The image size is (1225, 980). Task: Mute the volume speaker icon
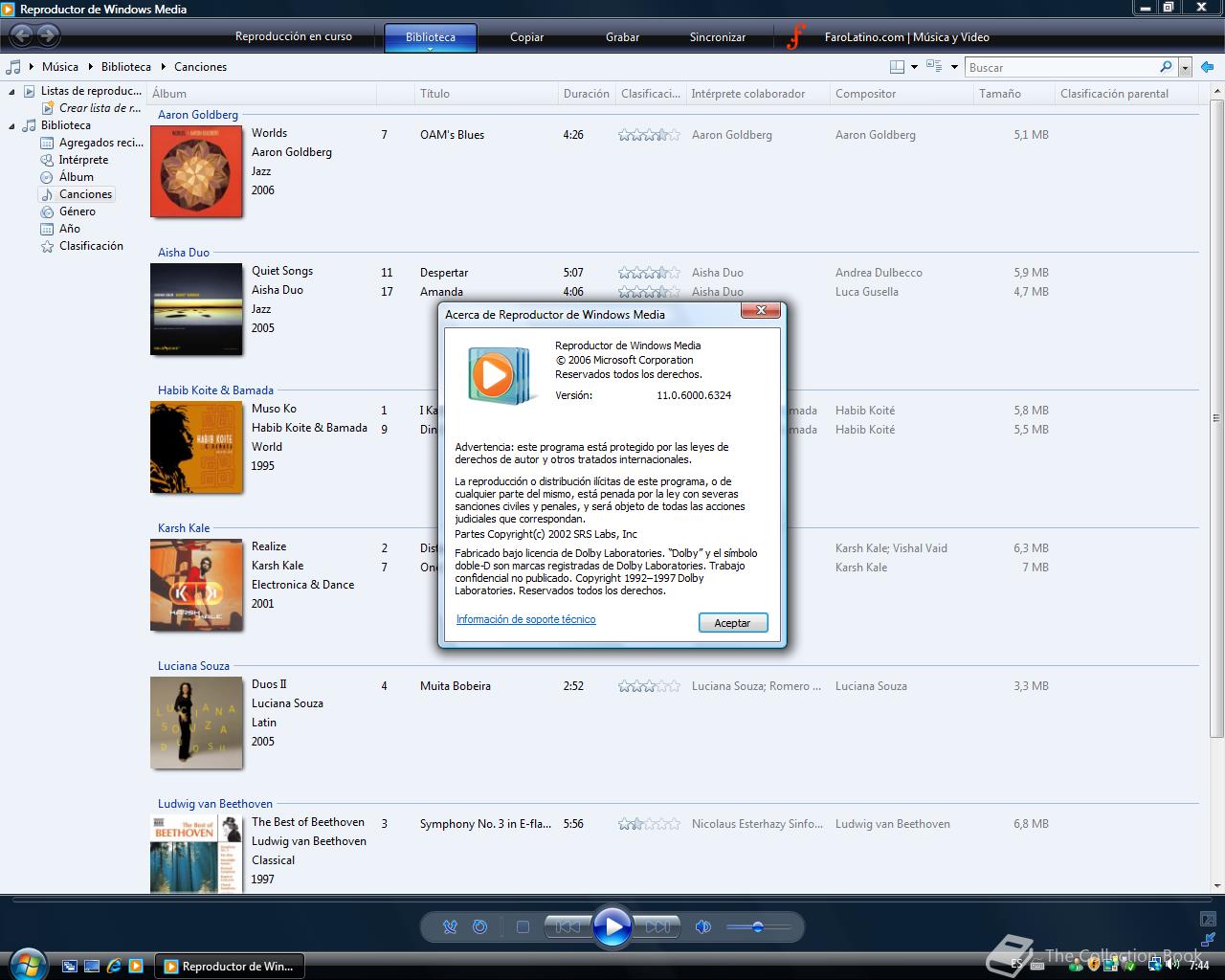point(703,926)
